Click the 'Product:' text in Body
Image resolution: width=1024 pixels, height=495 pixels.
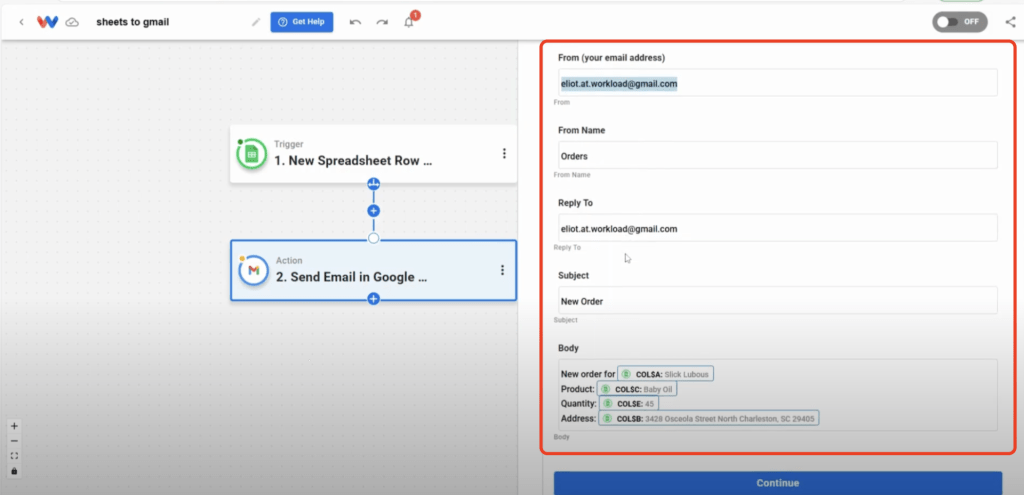(577, 389)
